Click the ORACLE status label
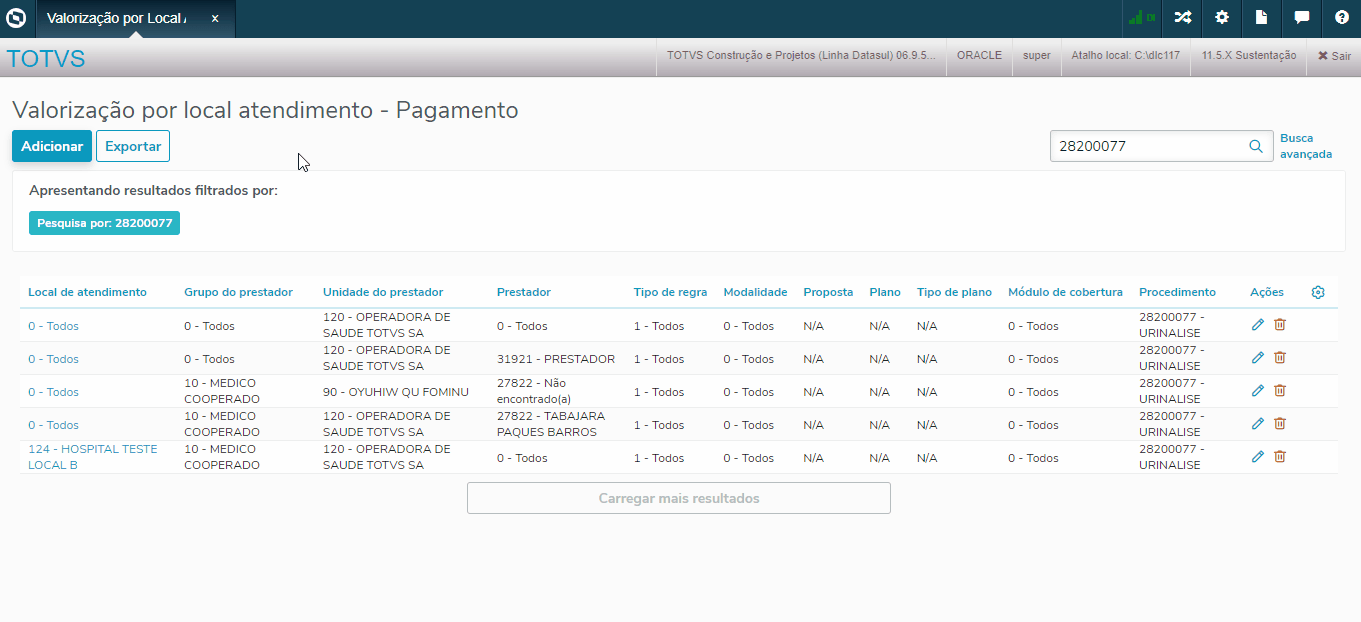 [x=979, y=56]
